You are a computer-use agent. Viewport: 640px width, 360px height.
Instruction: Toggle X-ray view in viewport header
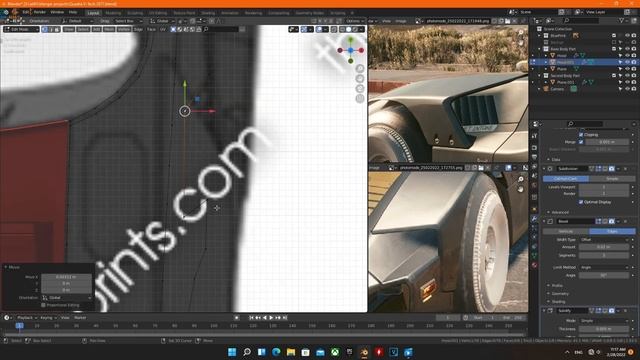click(x=334, y=29)
